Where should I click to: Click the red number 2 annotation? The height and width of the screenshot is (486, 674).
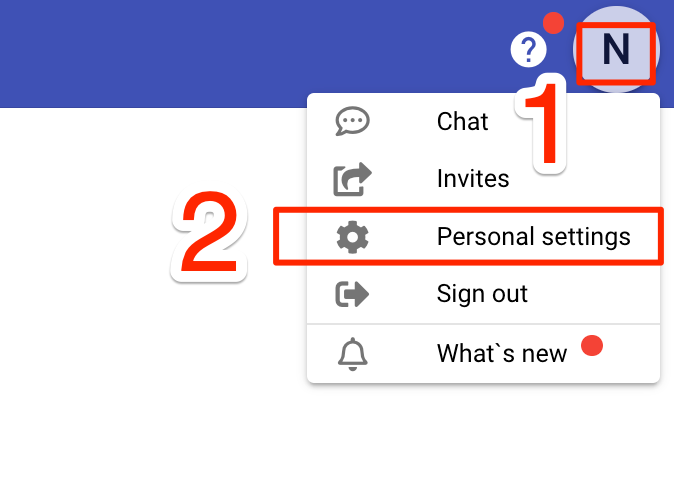(209, 236)
